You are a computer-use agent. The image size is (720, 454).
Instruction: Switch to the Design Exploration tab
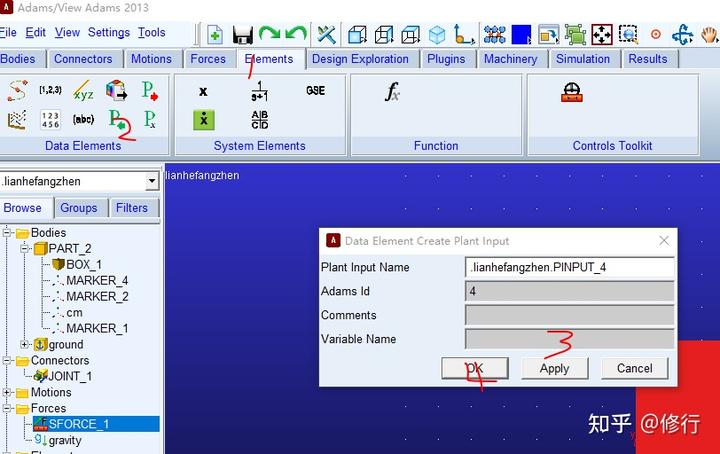360,59
